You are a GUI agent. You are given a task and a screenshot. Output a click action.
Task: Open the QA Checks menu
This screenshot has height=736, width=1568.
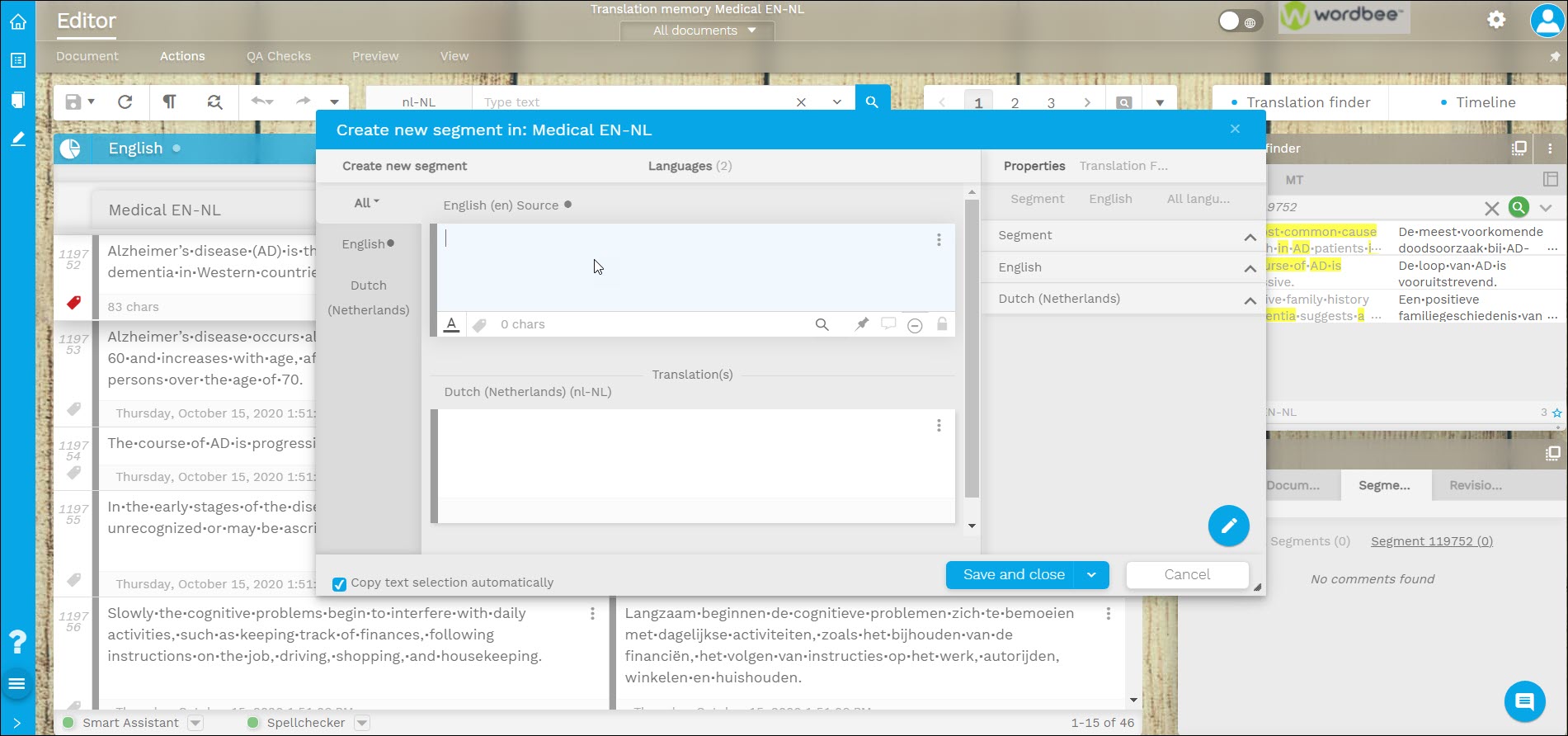point(279,56)
